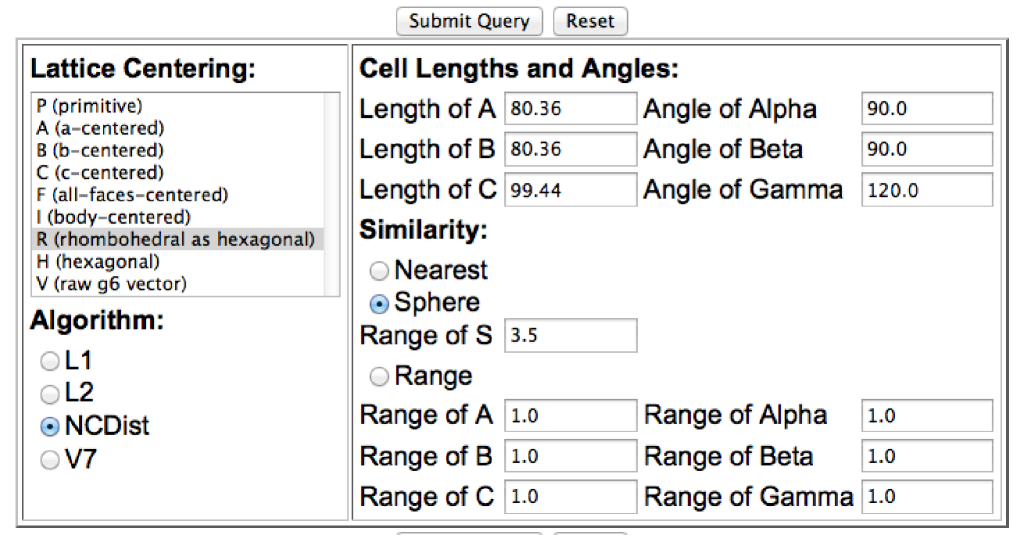The image size is (1027, 535).
Task: Click the Submit Query button
Action: click(469, 21)
